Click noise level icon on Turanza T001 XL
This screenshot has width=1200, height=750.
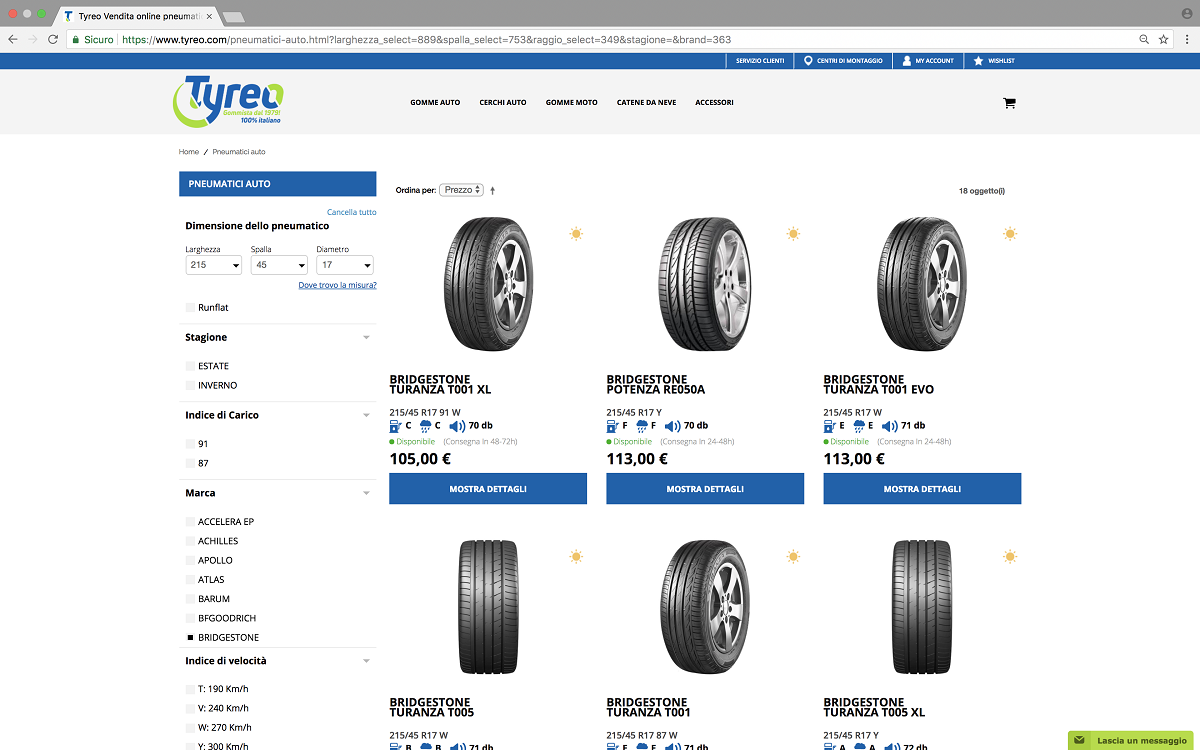click(456, 426)
